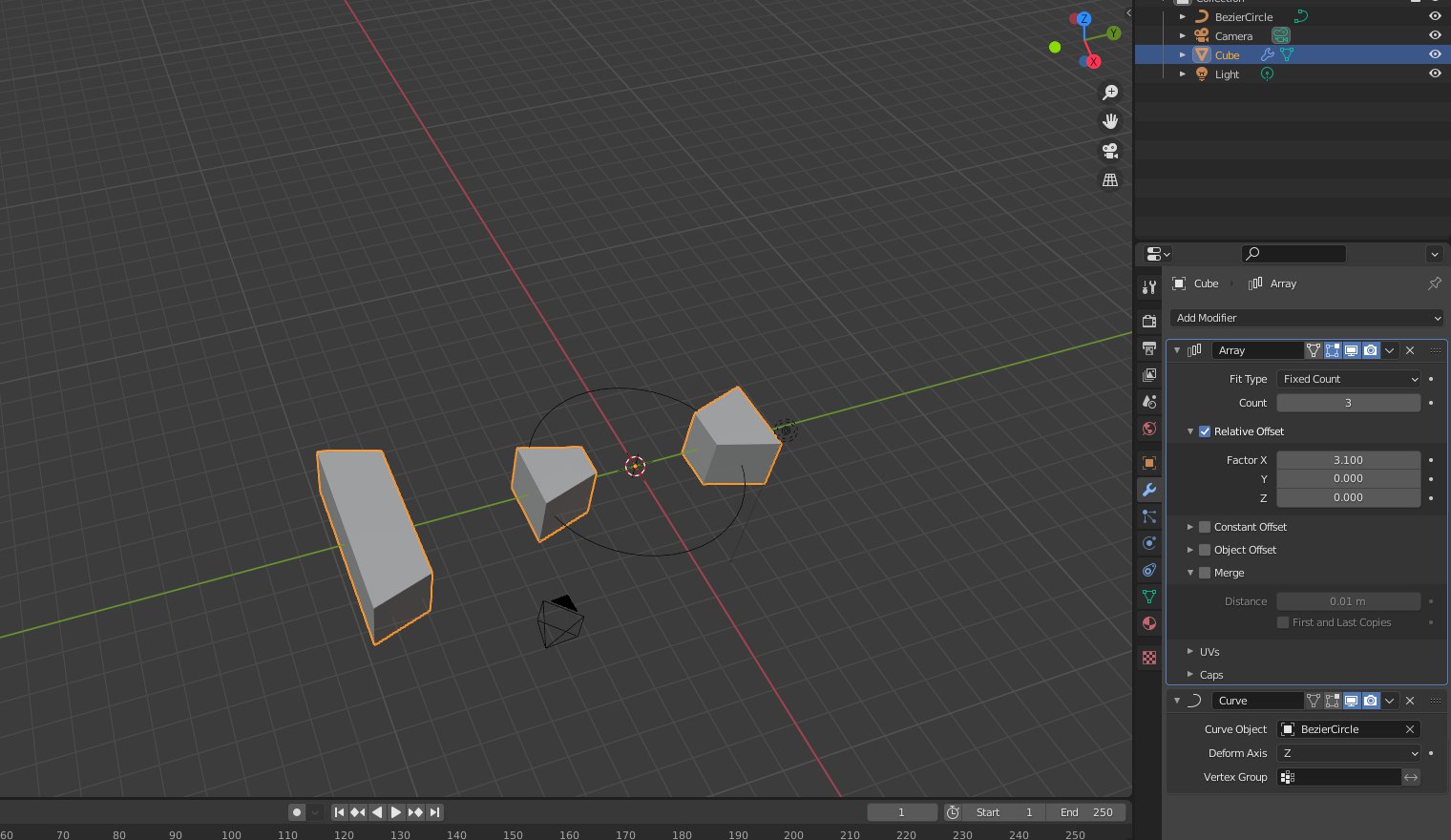The width and height of the screenshot is (1451, 840).
Task: Open the World properties tab
Action: click(x=1149, y=429)
